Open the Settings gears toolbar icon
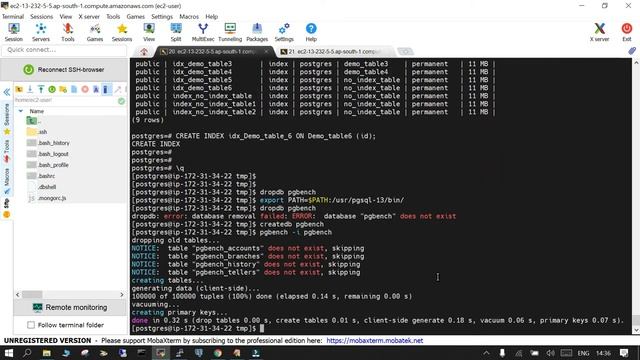The width and height of the screenshot is (640, 360). [284, 32]
